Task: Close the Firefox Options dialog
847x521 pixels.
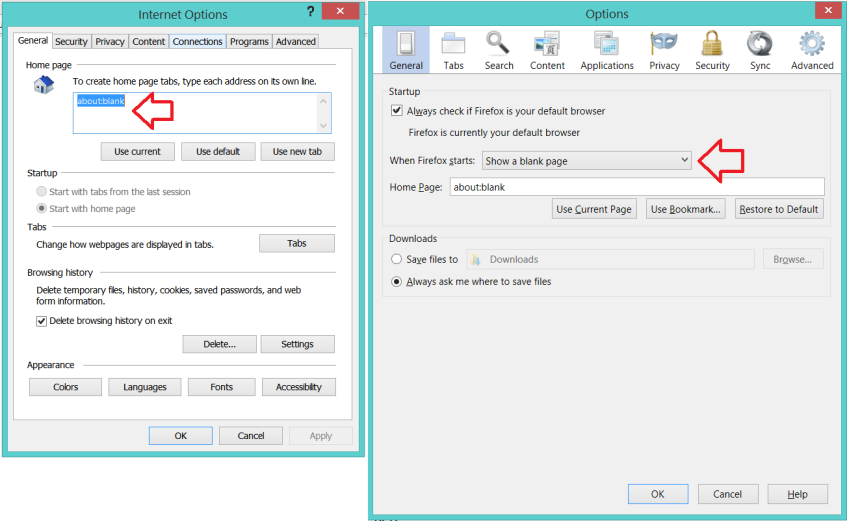Action: [828, 10]
